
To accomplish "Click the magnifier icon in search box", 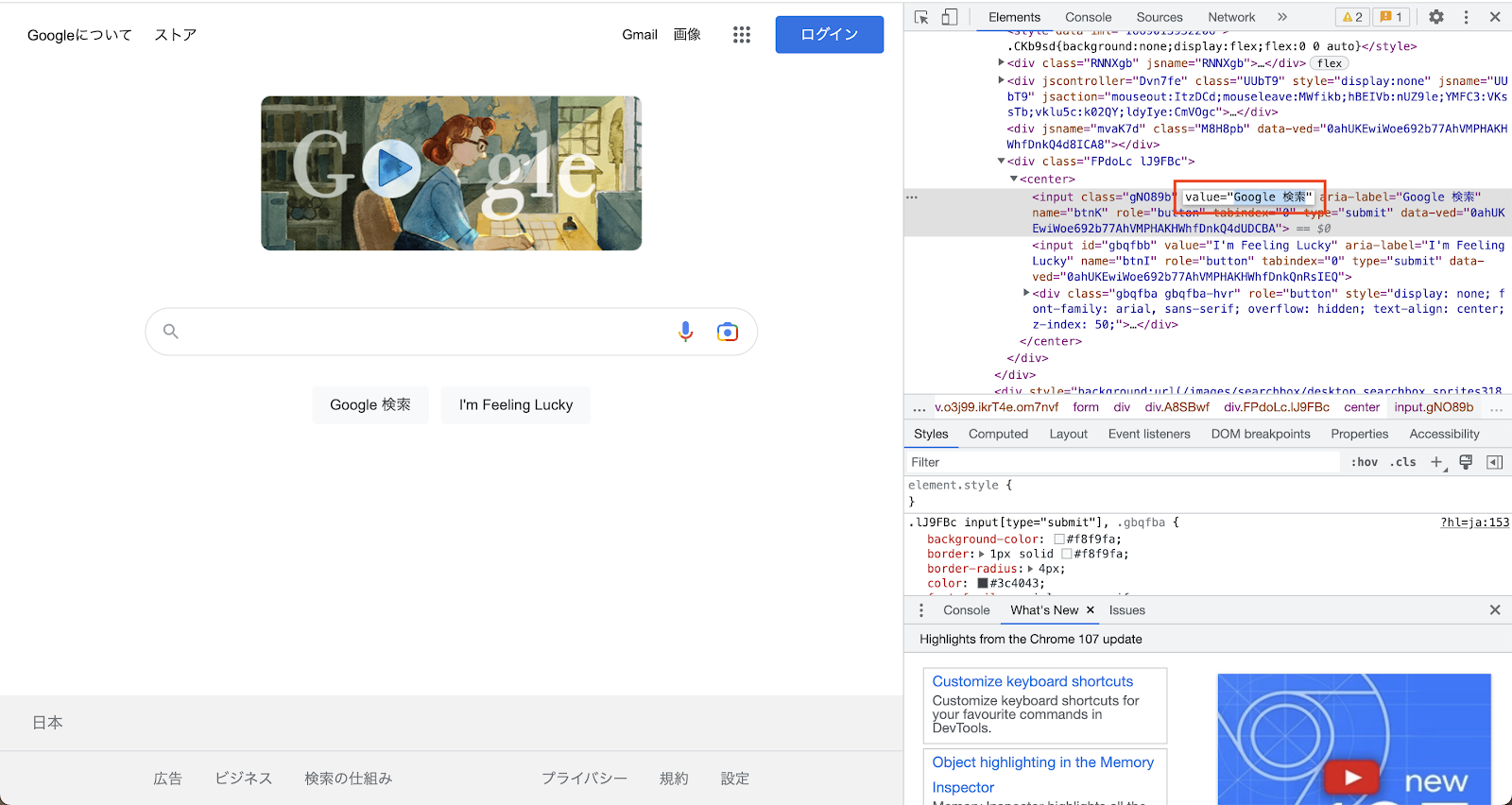I will pyautogui.click(x=171, y=332).
